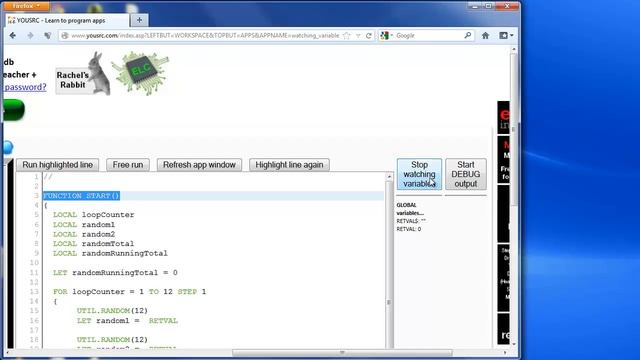Click the page horizontal scrollbar thumb
The image size is (640, 360).
[x=342, y=352]
